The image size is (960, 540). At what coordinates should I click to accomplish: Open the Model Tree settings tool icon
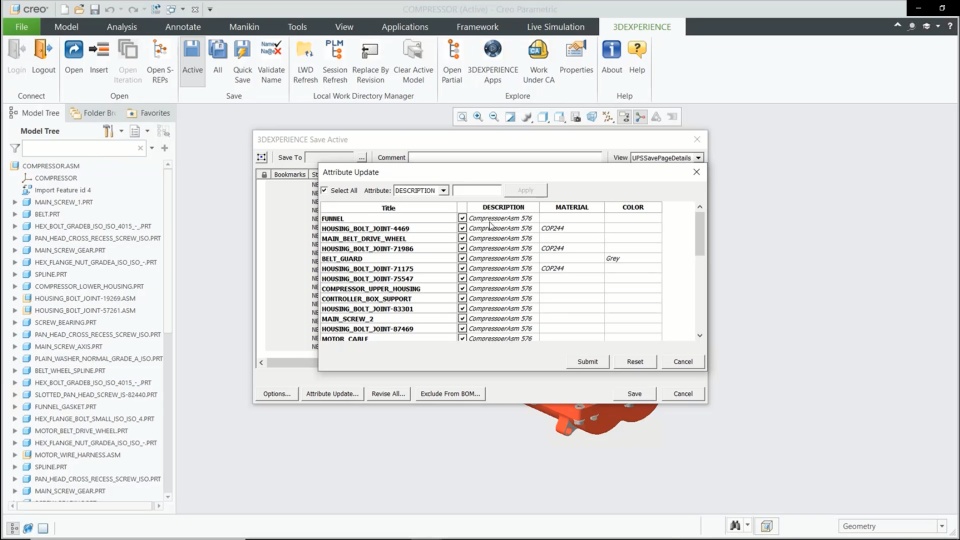pyautogui.click(x=108, y=131)
